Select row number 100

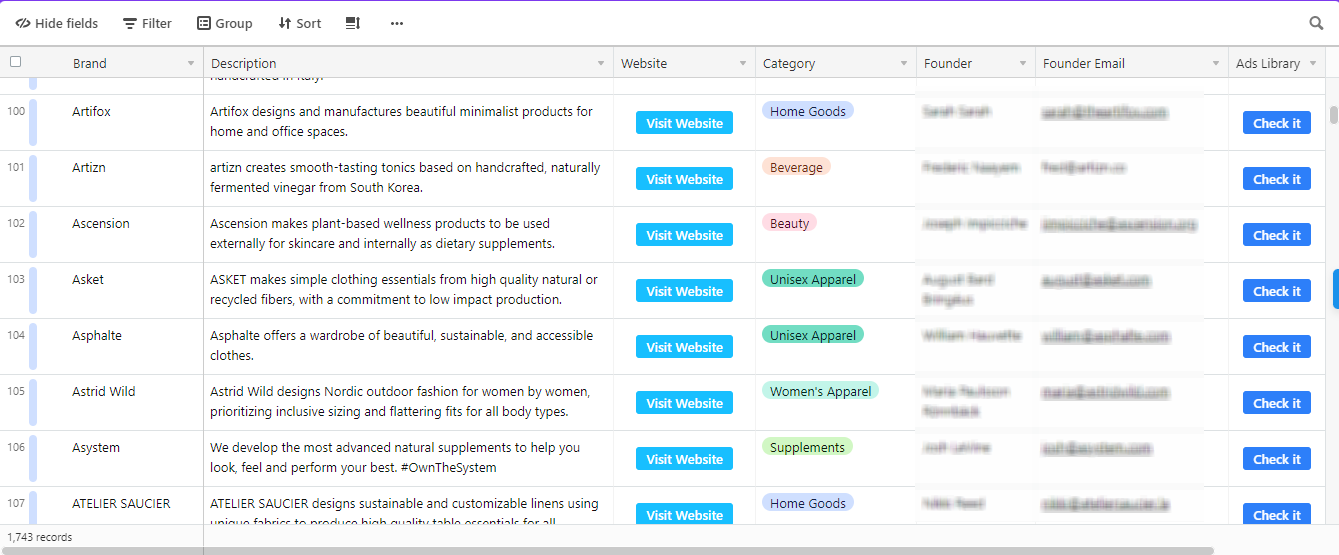(16, 111)
